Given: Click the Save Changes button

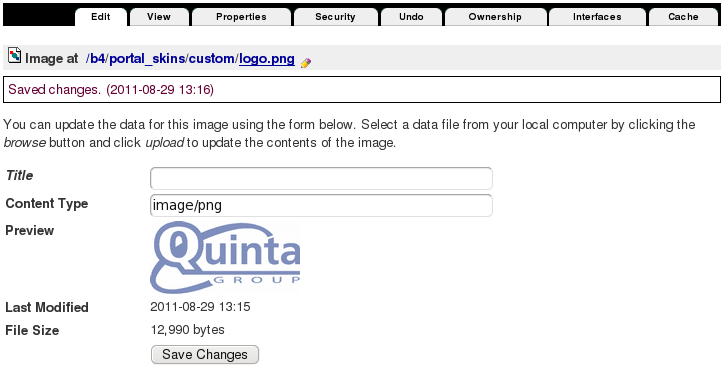Looking at the screenshot, I should [205, 355].
